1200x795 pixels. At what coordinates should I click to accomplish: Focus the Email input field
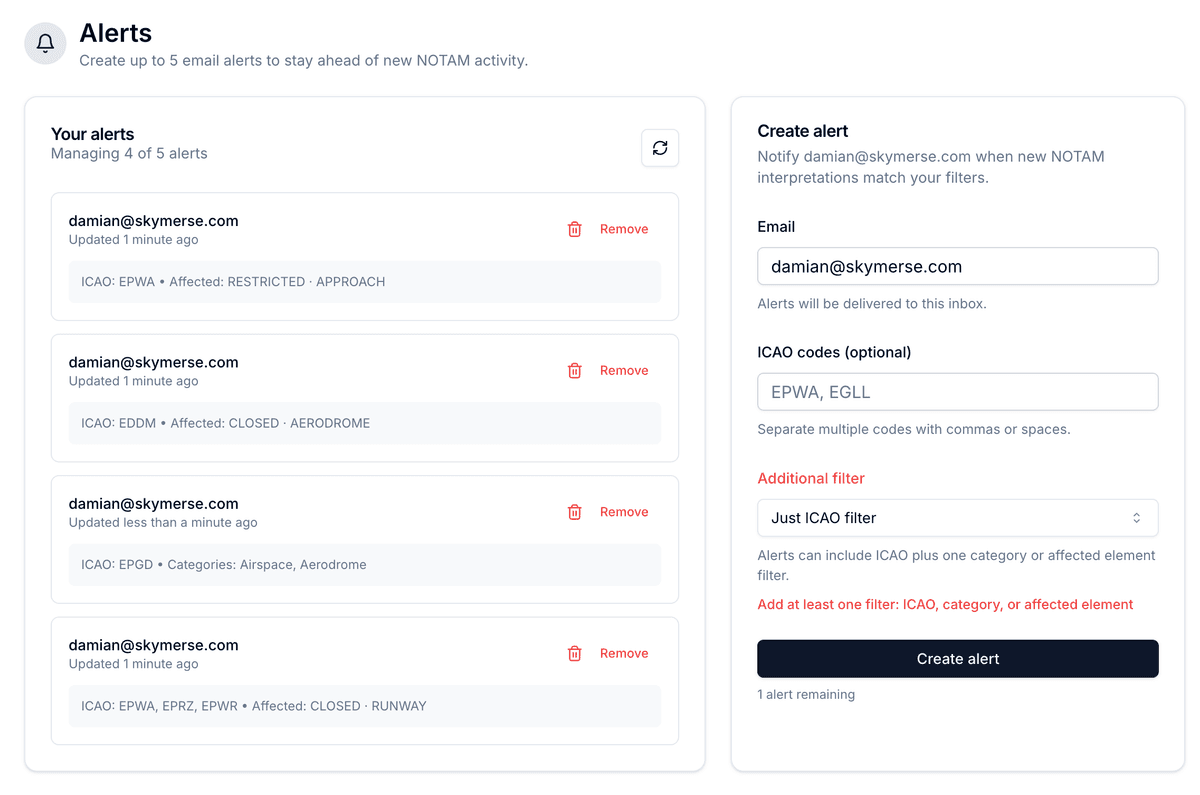click(957, 267)
